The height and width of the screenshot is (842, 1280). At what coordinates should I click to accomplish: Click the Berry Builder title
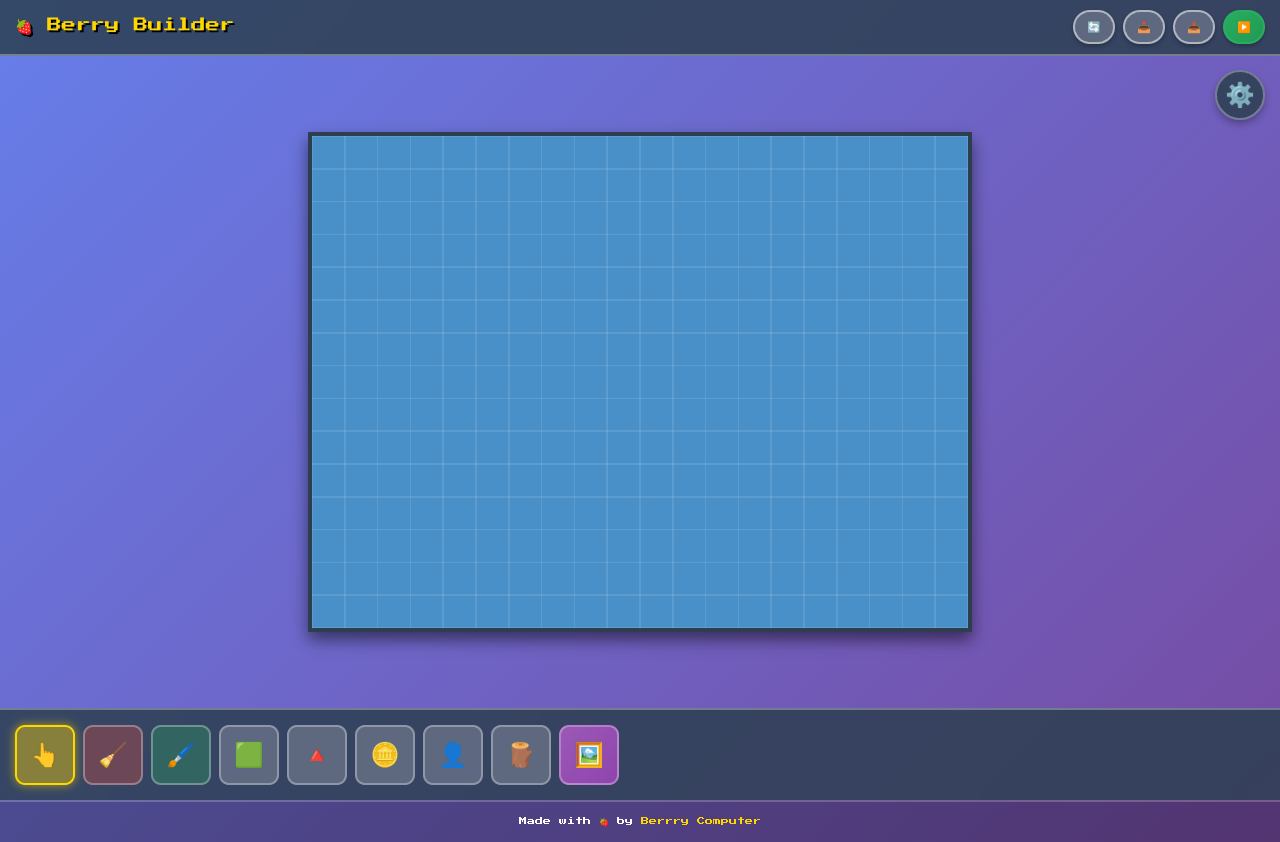[141, 25]
